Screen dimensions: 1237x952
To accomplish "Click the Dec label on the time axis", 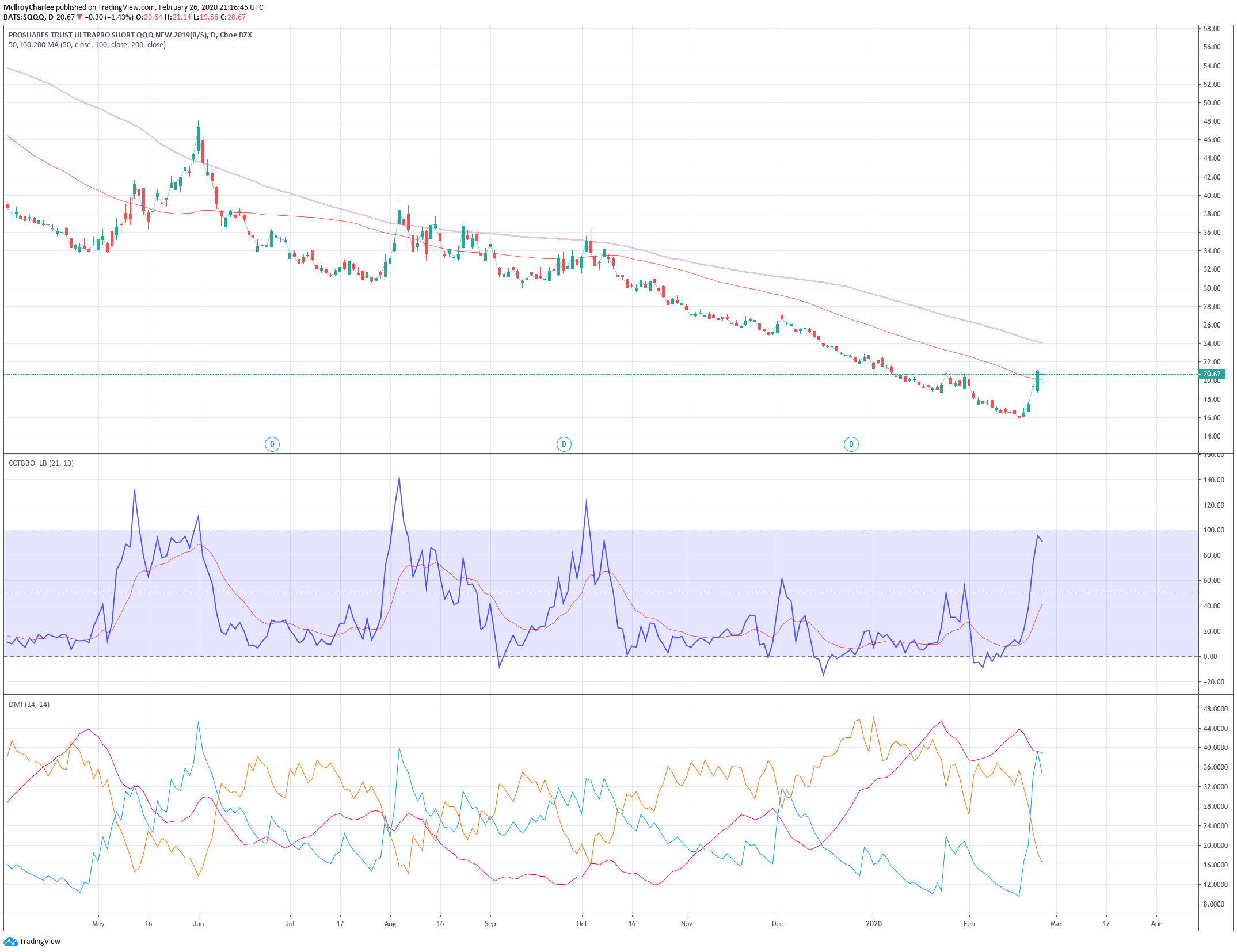I will (x=778, y=923).
